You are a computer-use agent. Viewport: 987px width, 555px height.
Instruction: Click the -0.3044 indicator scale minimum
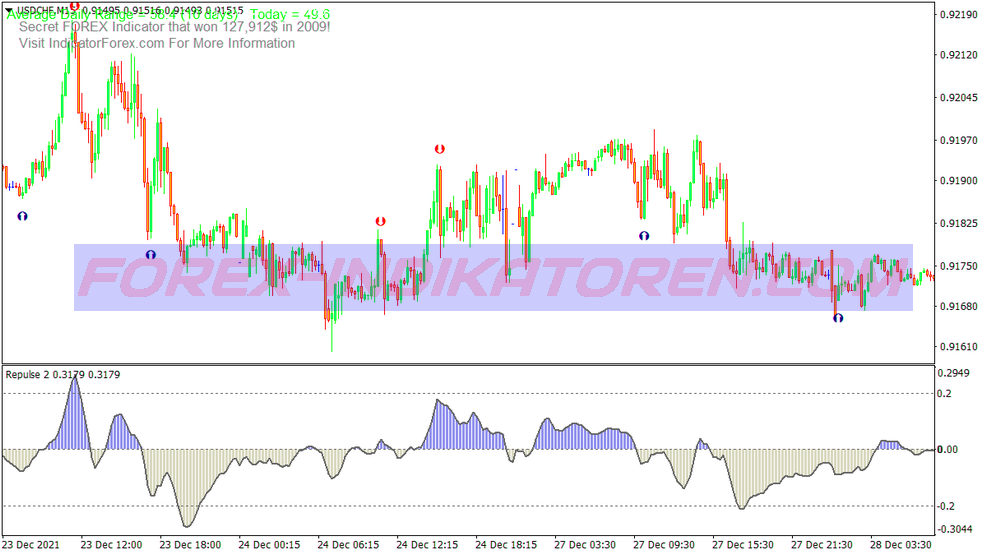click(x=955, y=529)
